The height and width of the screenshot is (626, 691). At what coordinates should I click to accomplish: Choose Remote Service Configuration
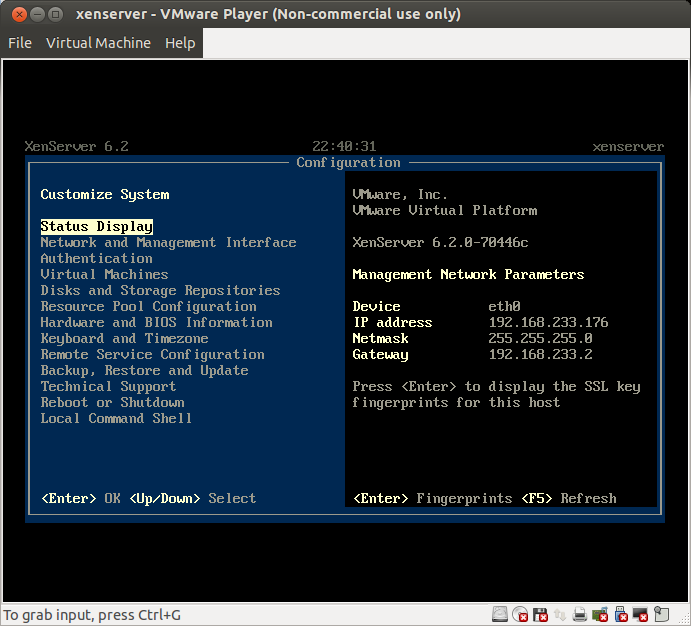(x=152, y=355)
